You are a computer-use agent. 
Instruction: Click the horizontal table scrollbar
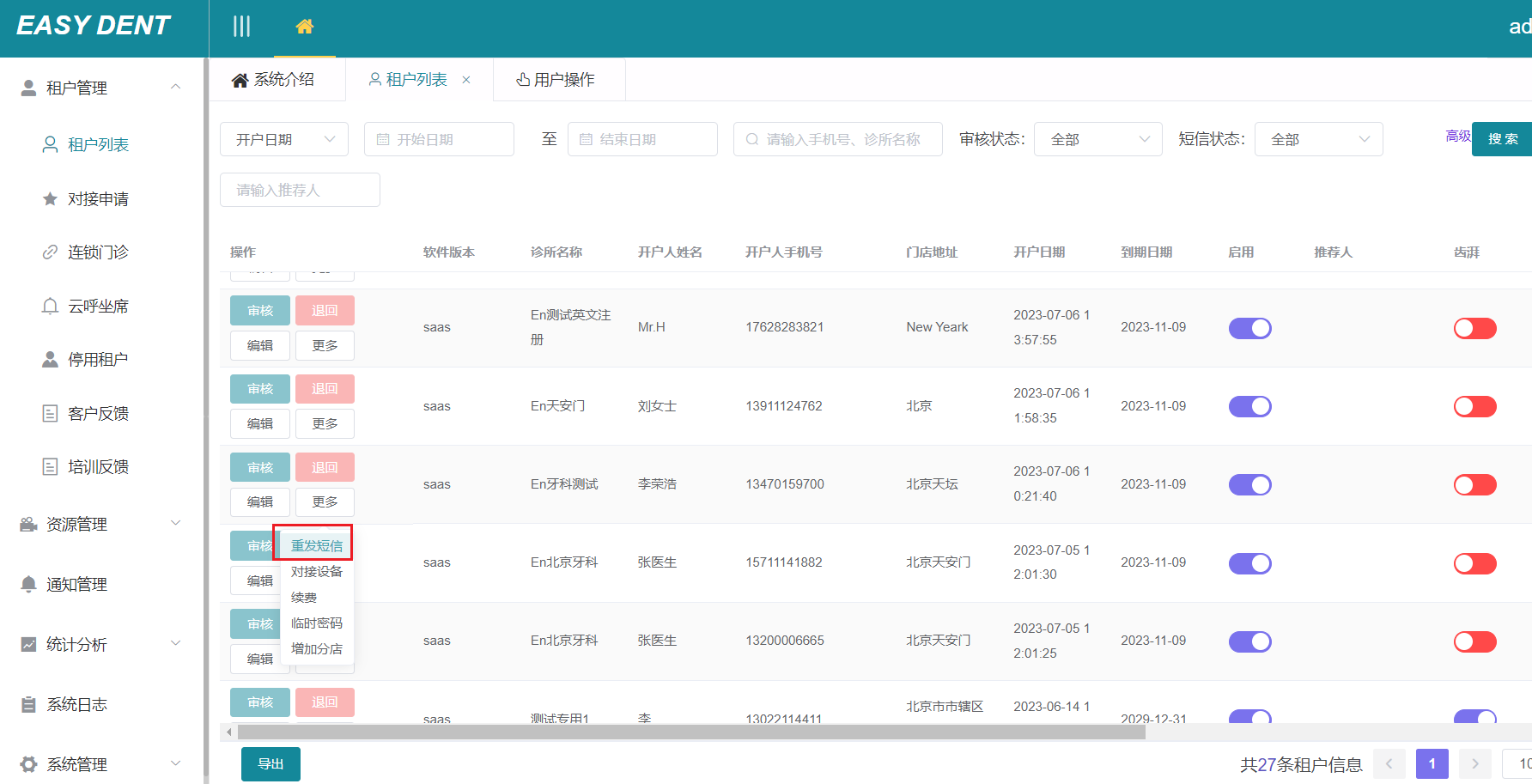(x=691, y=732)
